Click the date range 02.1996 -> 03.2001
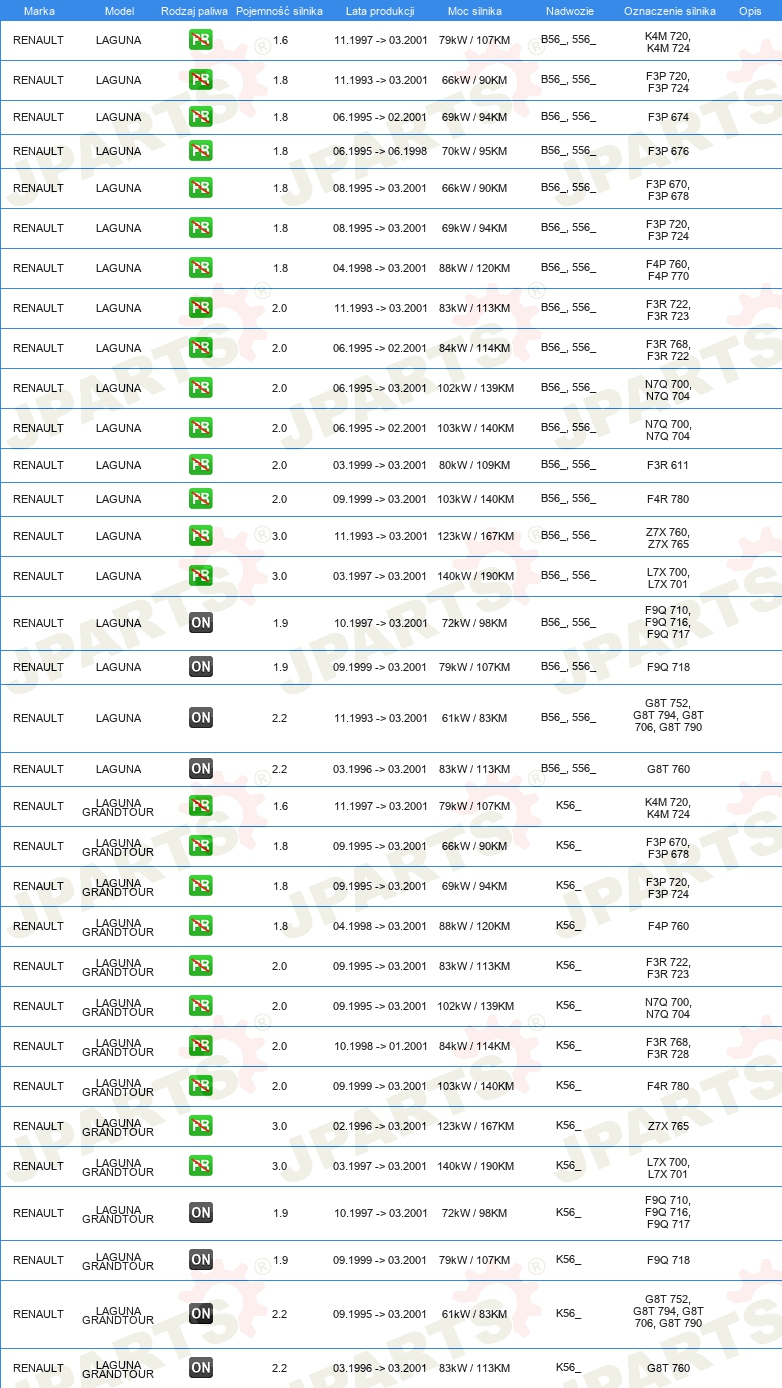This screenshot has width=782, height=1388. (x=380, y=1126)
